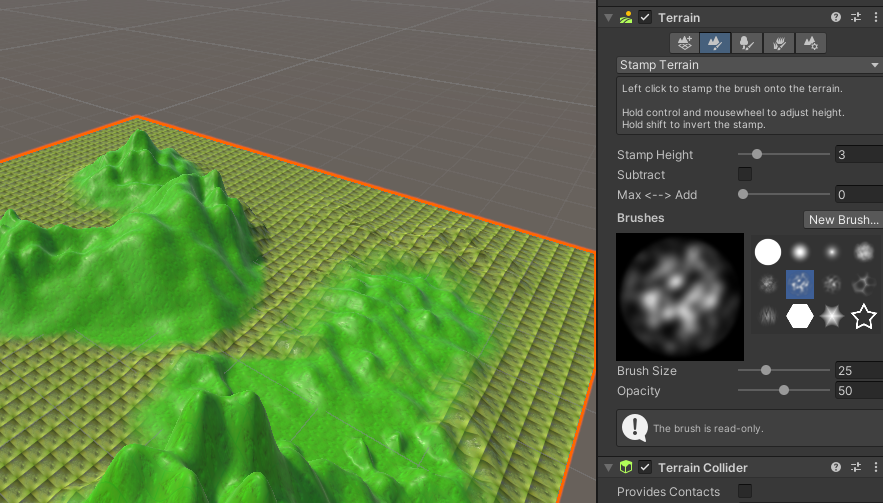Click the Stamp Height value field
Viewport: 883px width, 503px height.
click(x=859, y=154)
